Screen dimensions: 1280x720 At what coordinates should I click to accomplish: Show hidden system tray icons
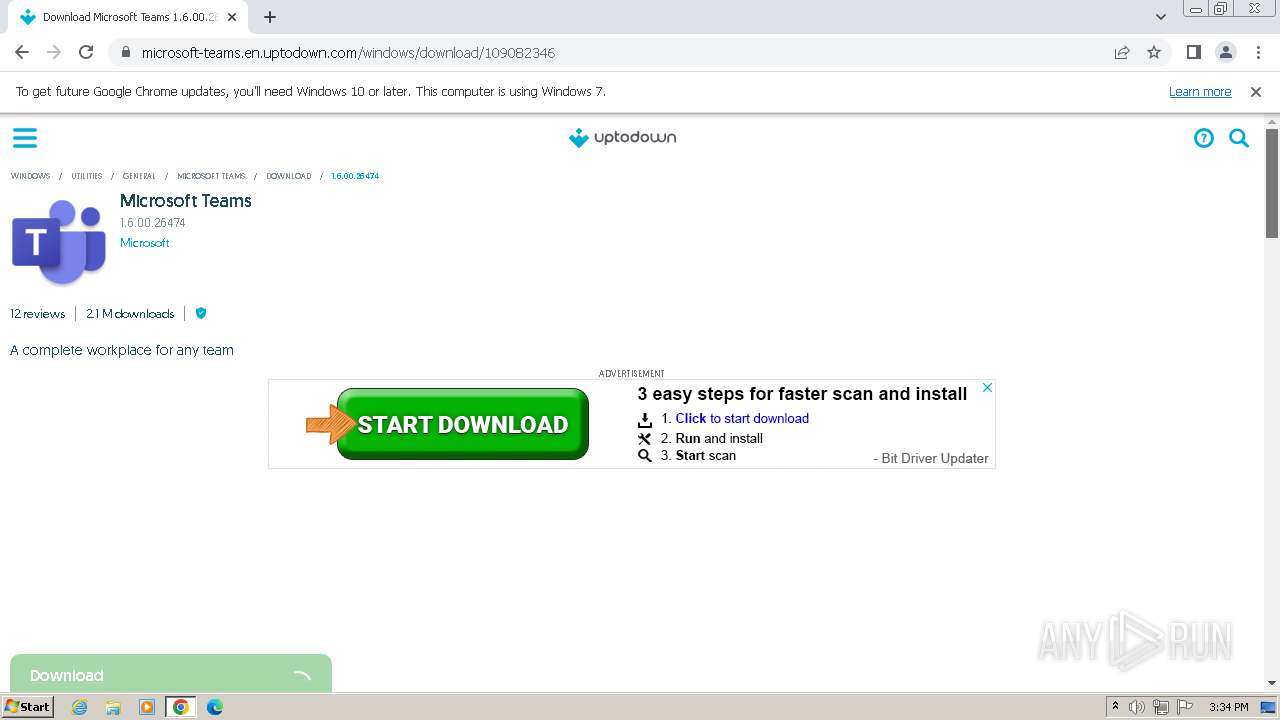[1115, 707]
